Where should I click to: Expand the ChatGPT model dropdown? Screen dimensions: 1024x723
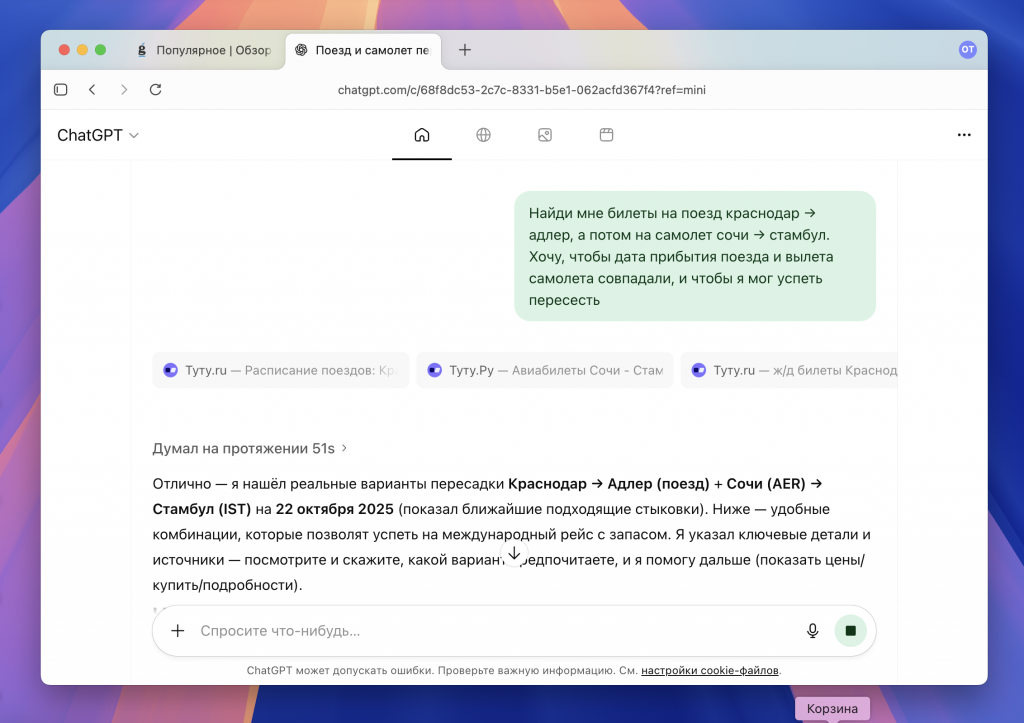[x=98, y=135]
